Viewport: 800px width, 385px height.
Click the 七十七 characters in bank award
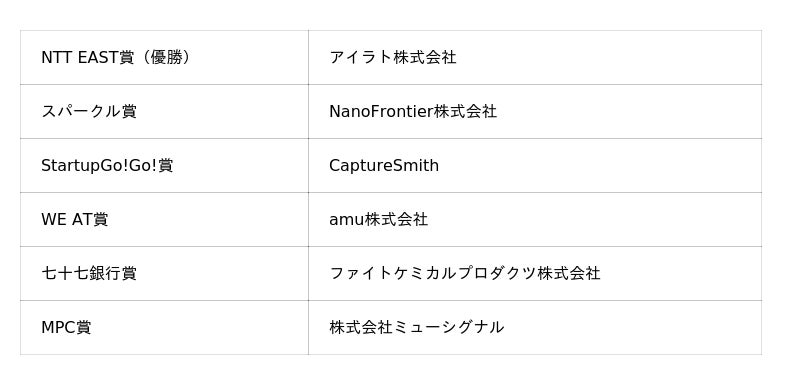65,274
